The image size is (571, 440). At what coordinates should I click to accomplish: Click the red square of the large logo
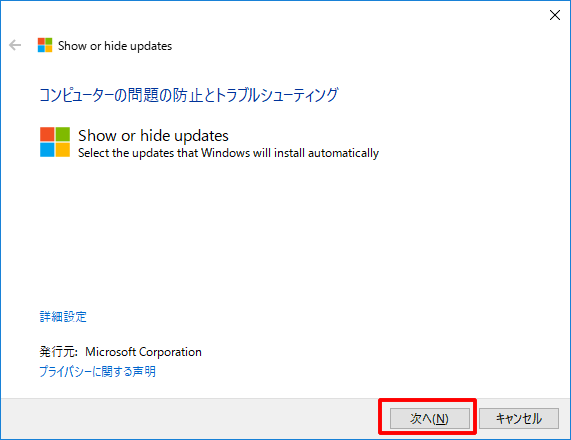pos(47,134)
